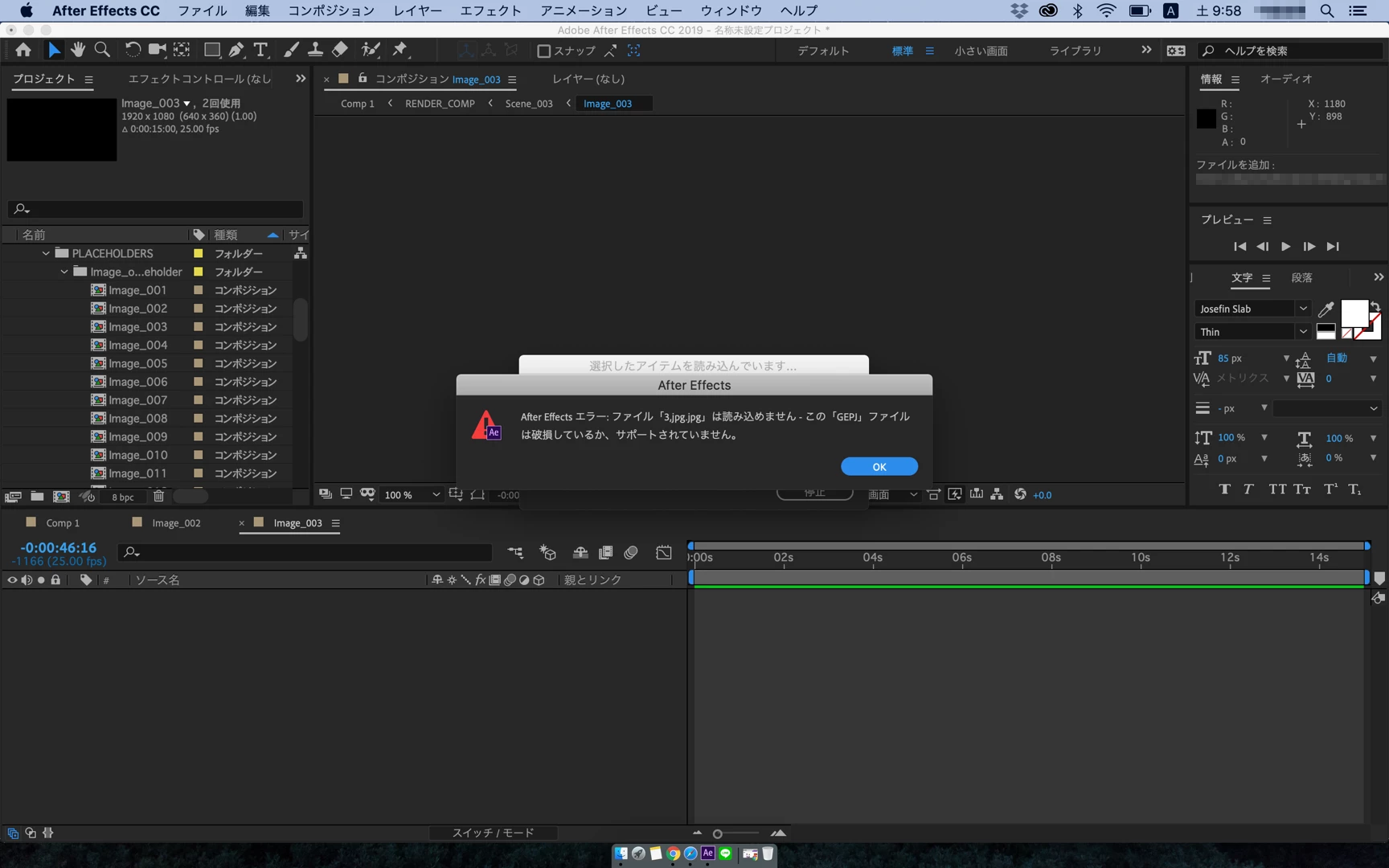Image resolution: width=1389 pixels, height=868 pixels.
Task: Open the コンポジション menu in menu bar
Action: tap(331, 10)
